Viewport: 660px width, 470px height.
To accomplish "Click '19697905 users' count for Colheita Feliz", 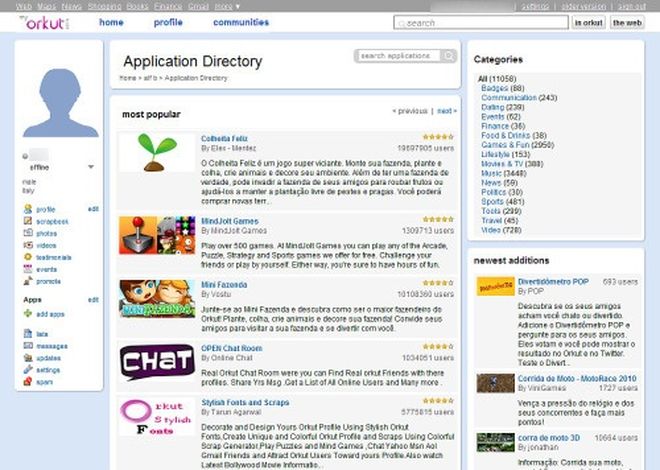I will (x=426, y=148).
